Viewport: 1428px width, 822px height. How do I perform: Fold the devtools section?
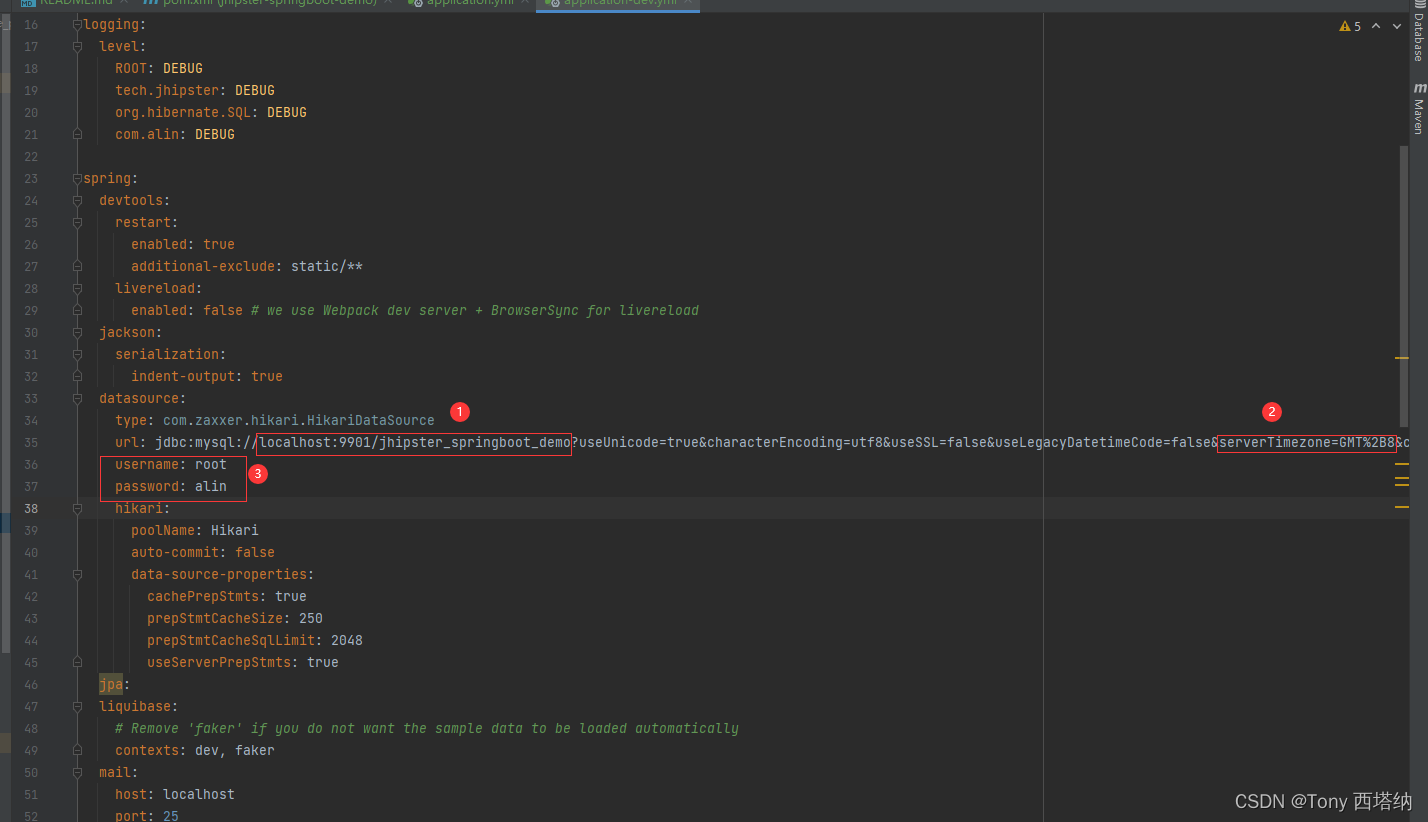click(77, 201)
